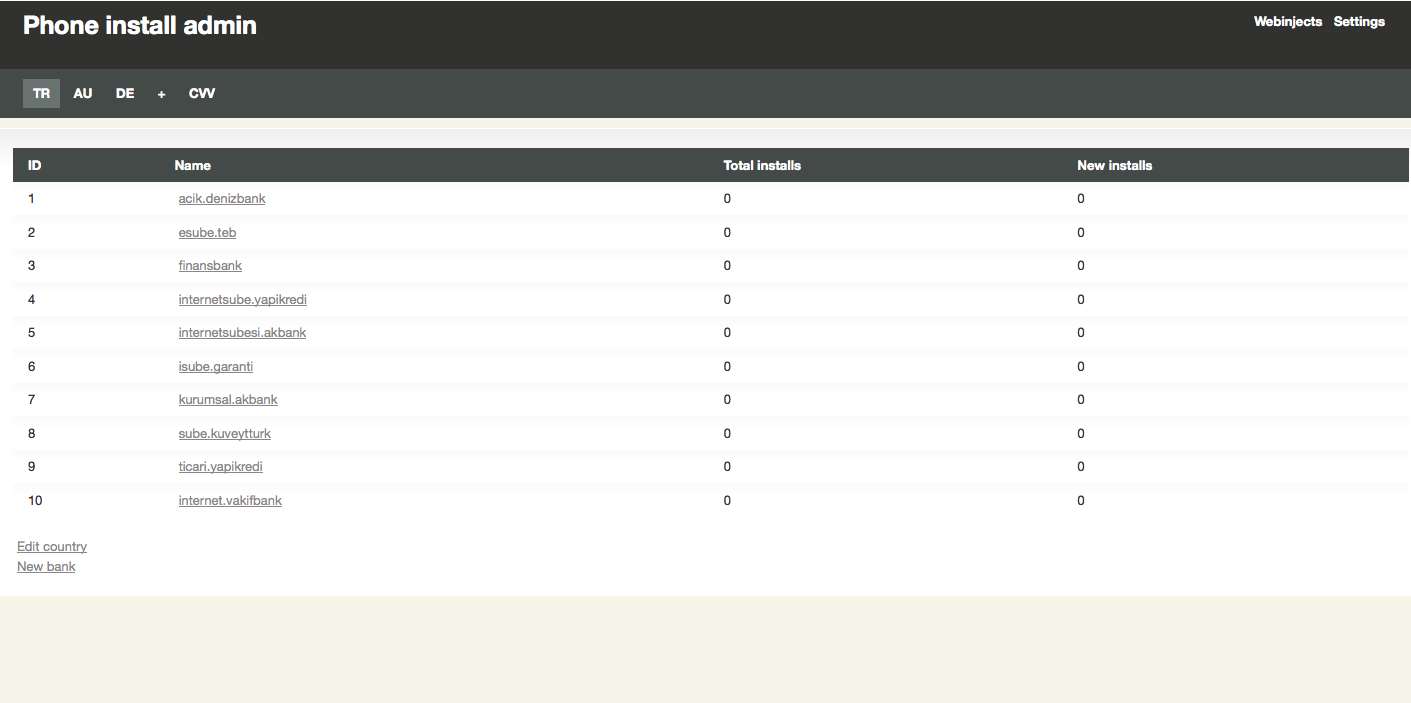Click Total installs value for esube.teb

[727, 232]
